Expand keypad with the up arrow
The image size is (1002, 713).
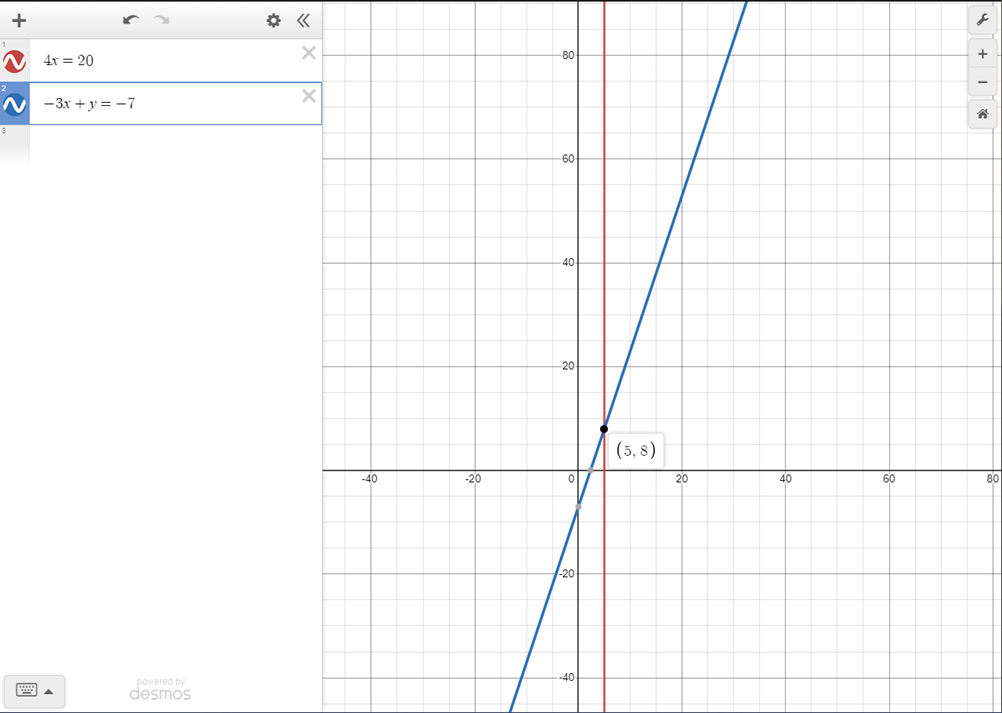pos(49,691)
